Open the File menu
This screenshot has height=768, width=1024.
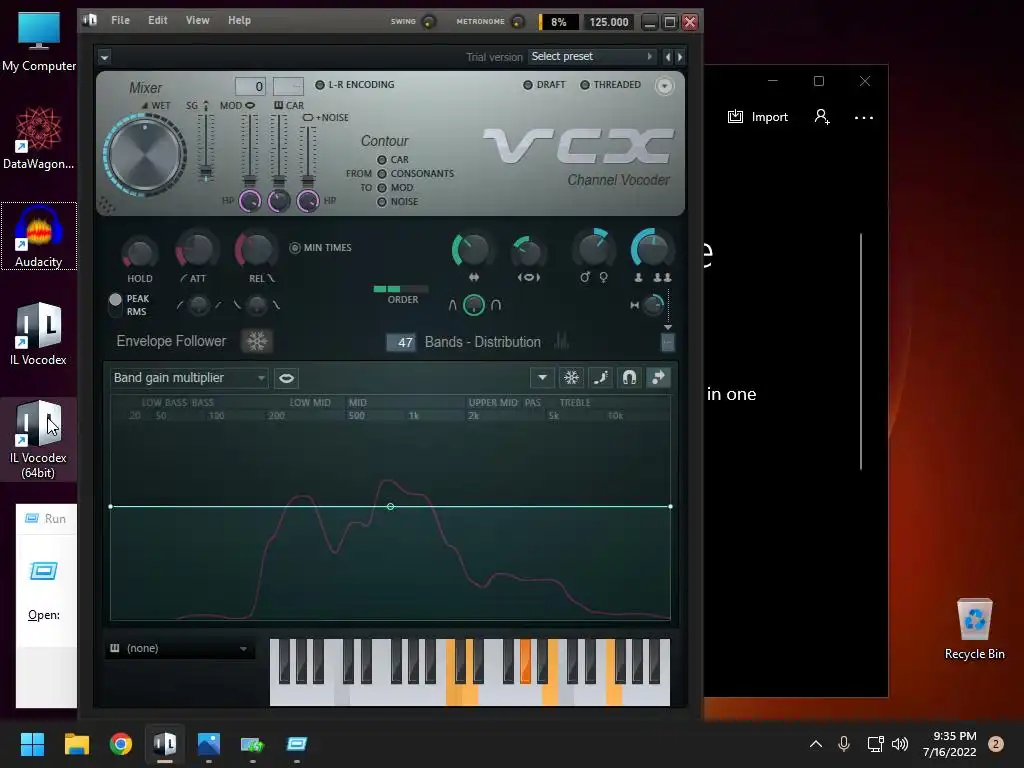(120, 20)
